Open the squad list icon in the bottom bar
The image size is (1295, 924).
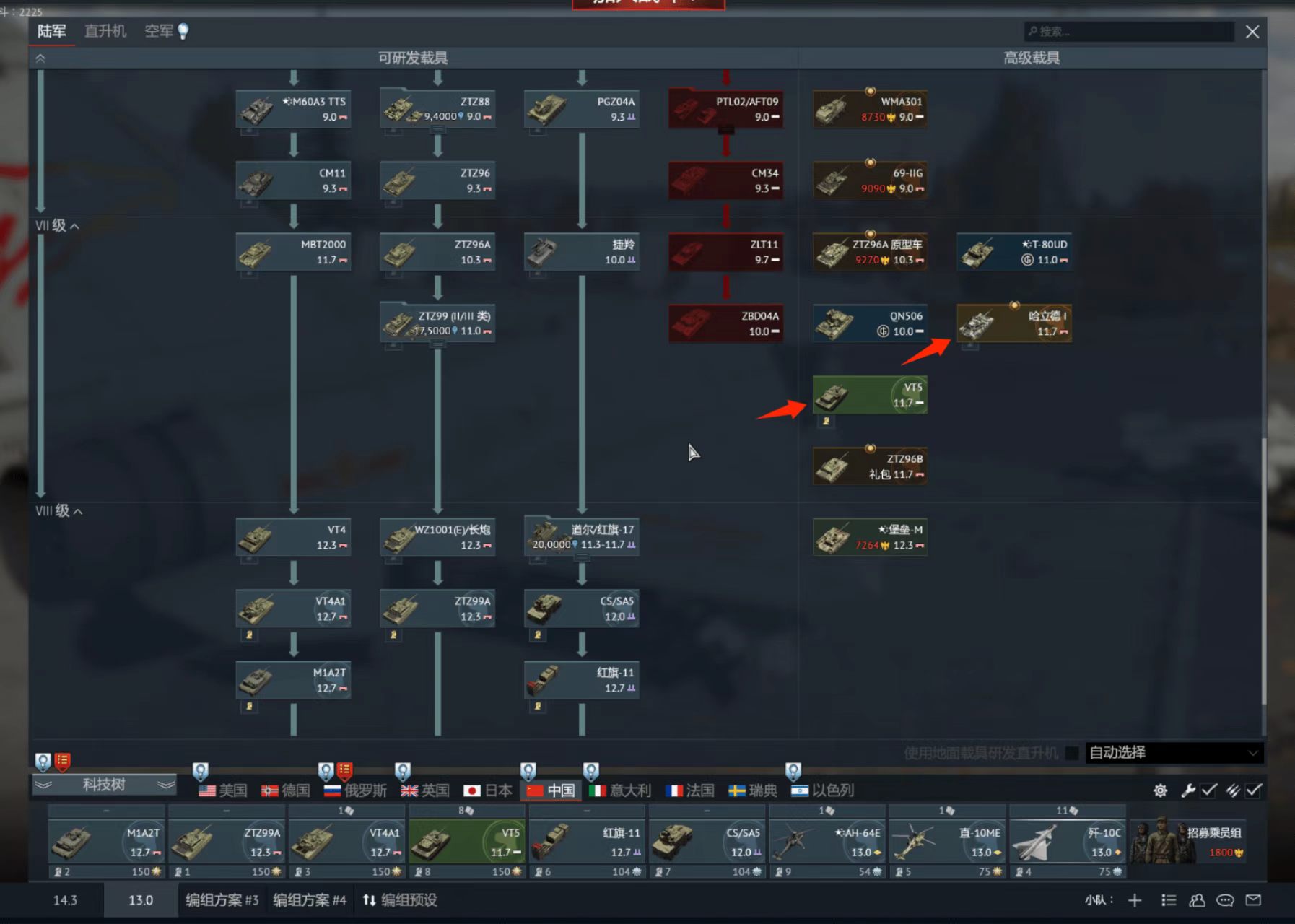(1169, 900)
